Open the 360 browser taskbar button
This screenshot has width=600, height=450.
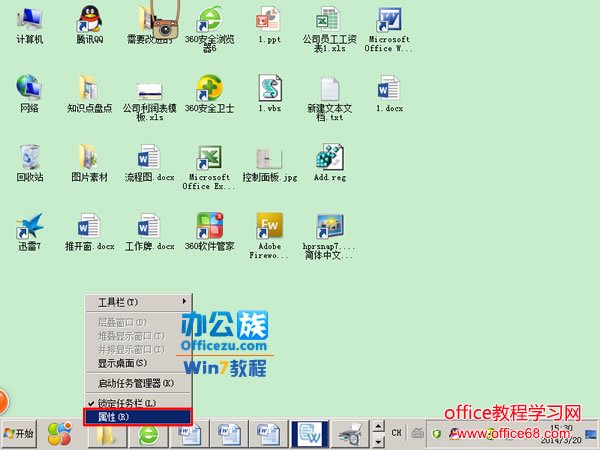(148, 435)
